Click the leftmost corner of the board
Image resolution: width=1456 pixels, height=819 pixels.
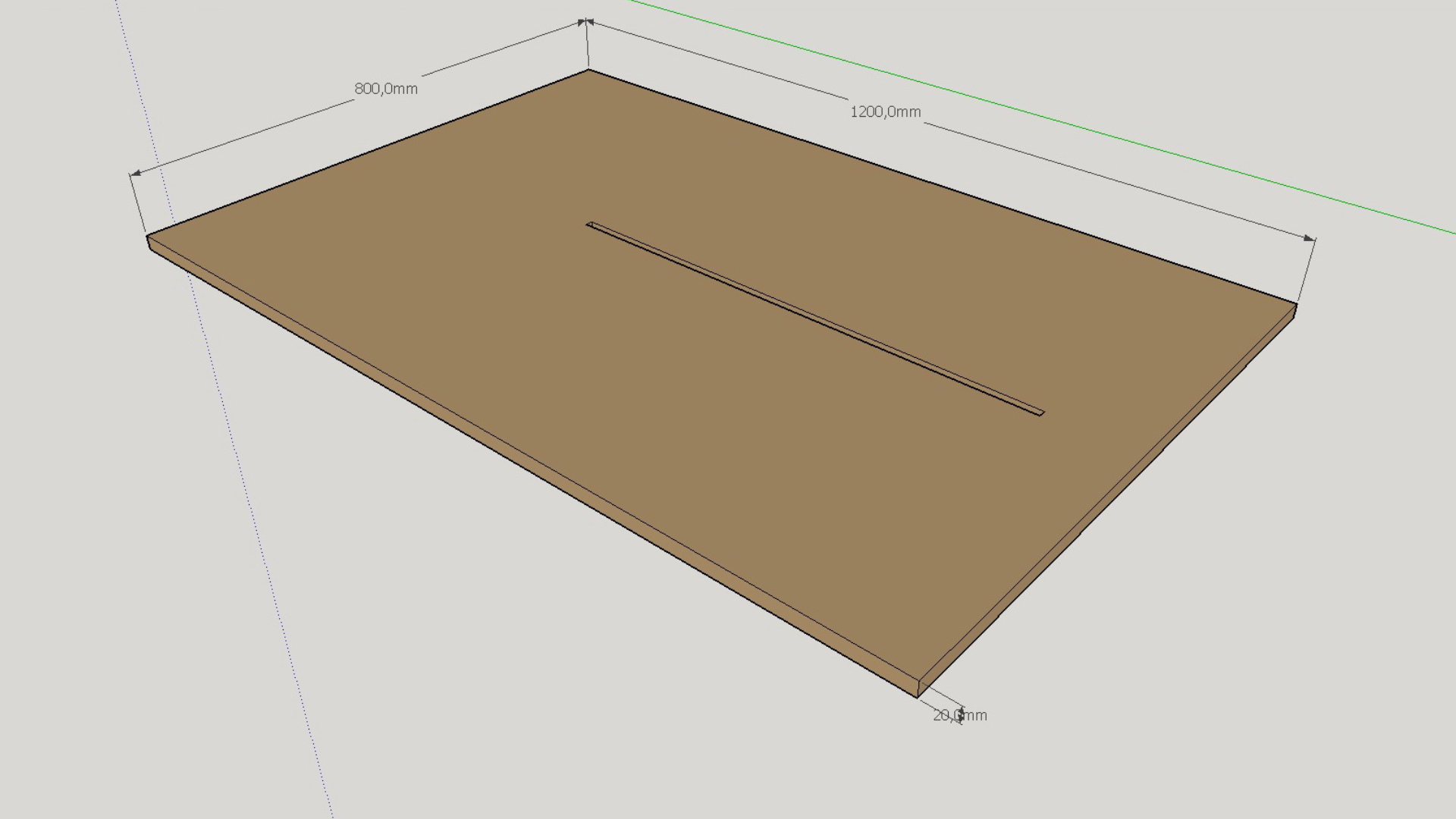point(147,237)
